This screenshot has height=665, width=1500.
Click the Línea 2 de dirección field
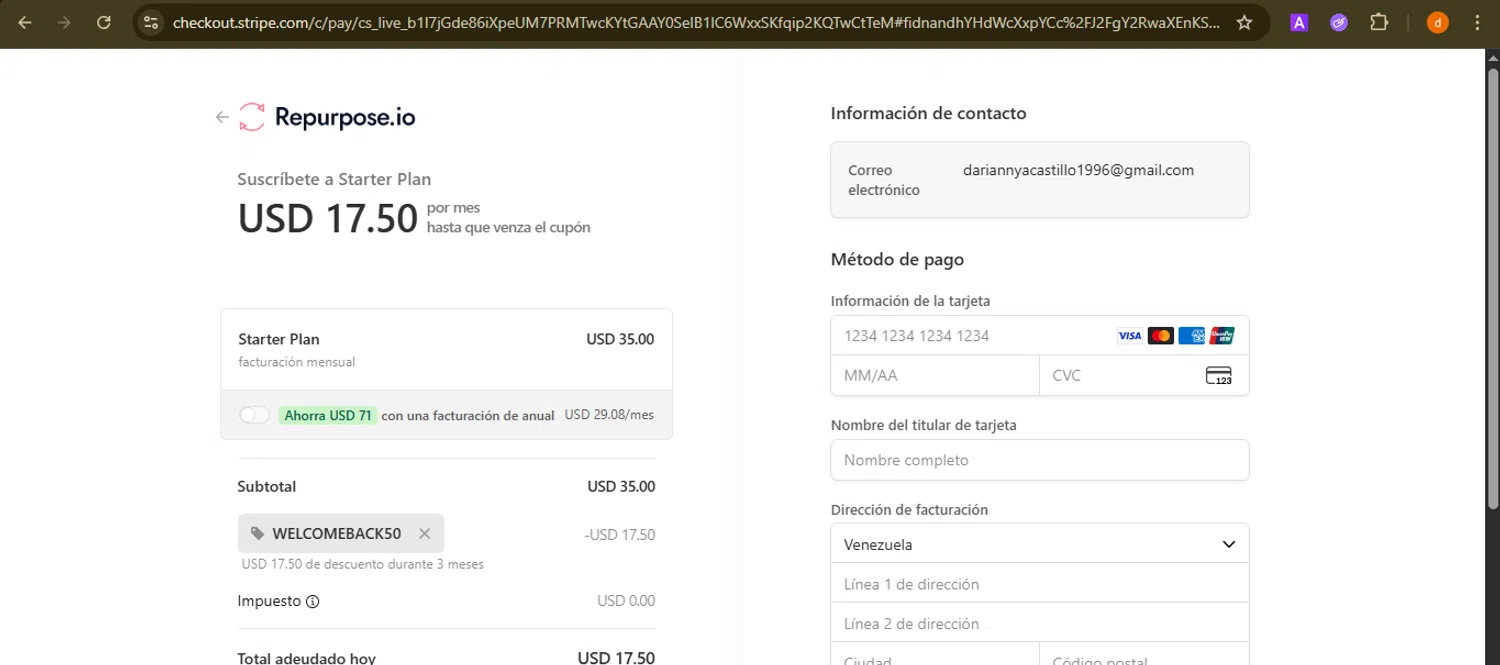tap(1040, 623)
